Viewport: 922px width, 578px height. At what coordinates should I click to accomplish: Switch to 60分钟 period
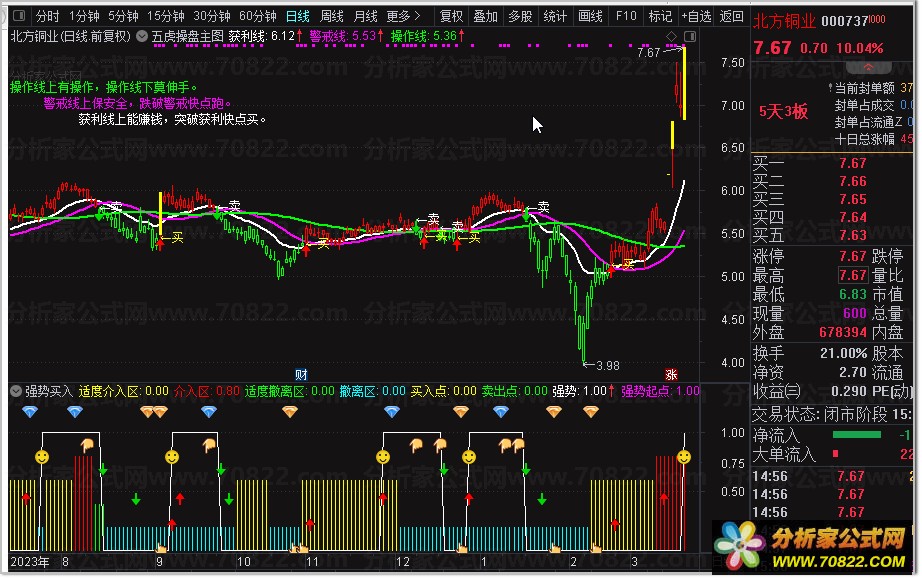(258, 16)
